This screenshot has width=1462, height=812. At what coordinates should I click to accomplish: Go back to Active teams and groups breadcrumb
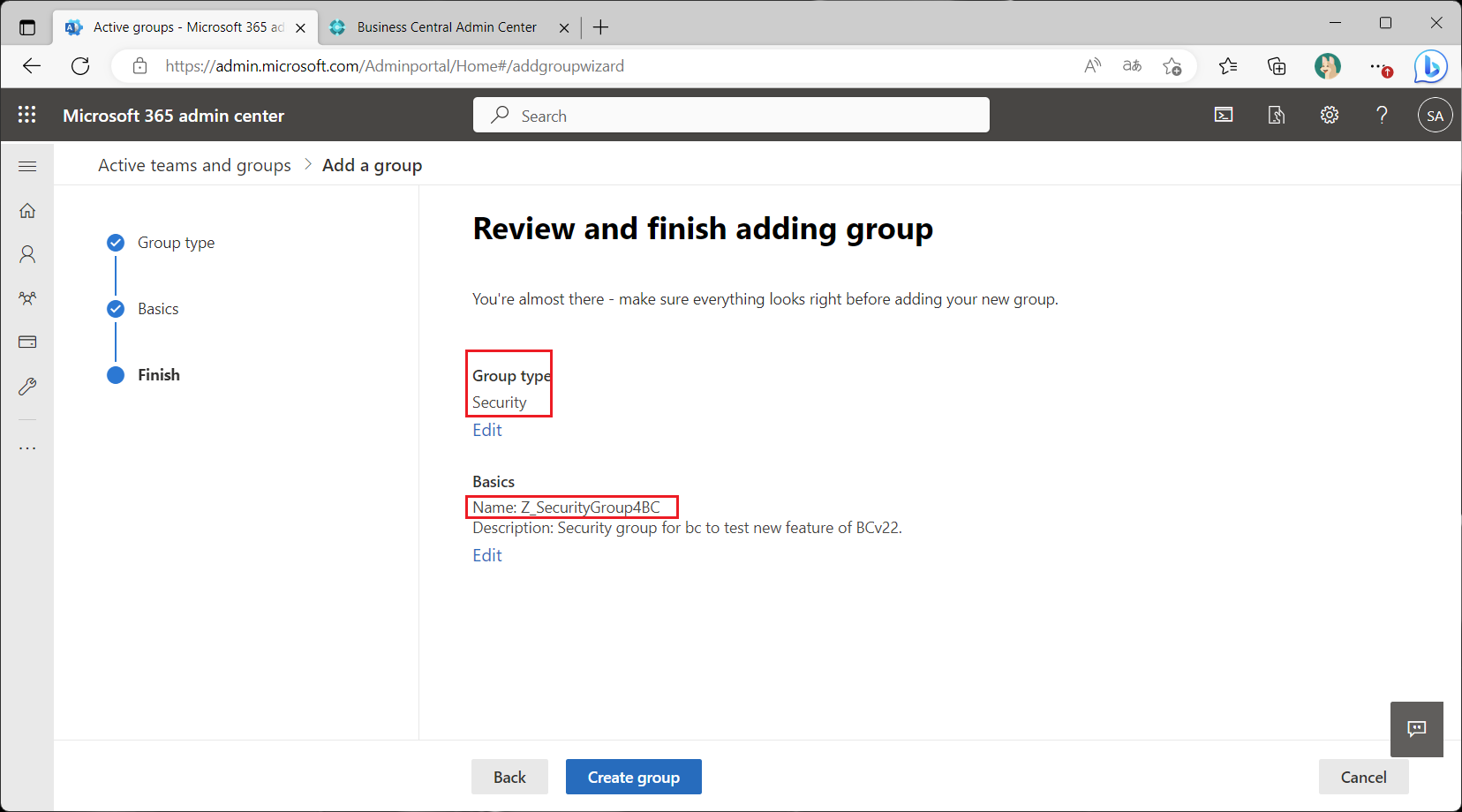click(x=194, y=165)
